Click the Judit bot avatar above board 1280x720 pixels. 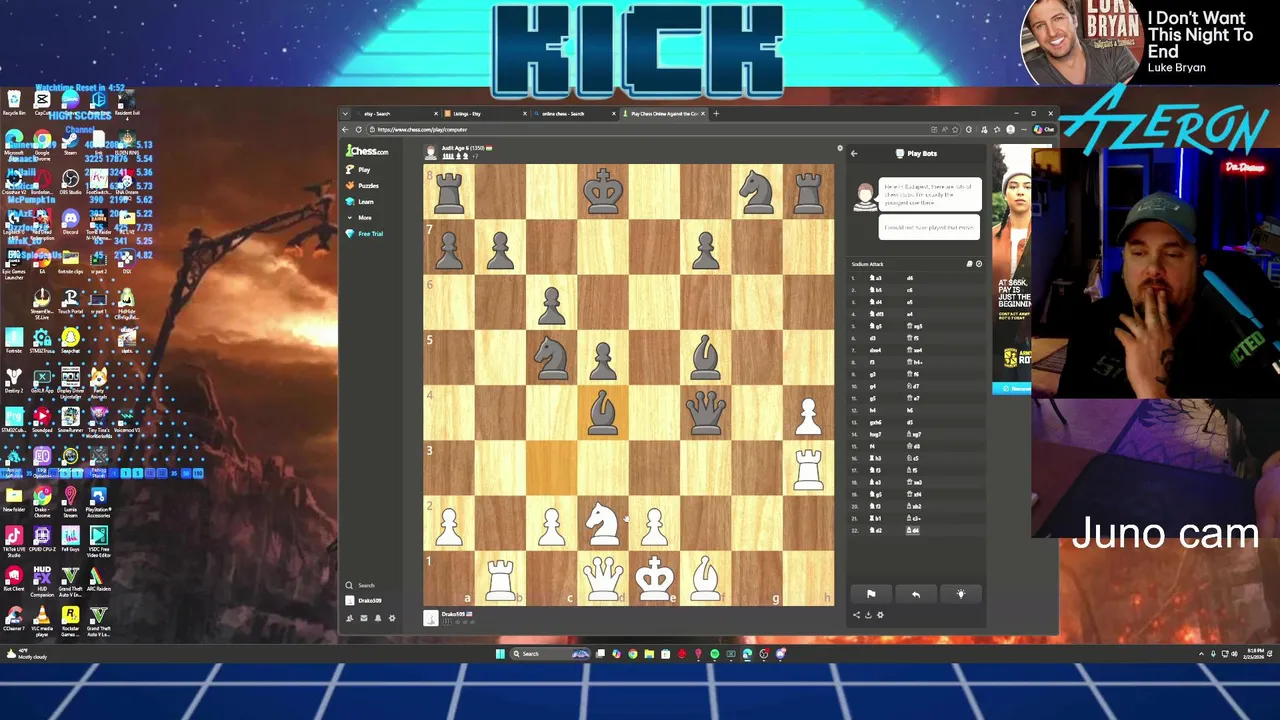point(430,152)
